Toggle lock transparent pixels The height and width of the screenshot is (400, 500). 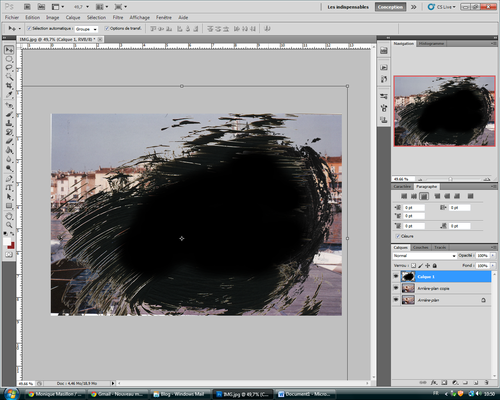coord(413,266)
